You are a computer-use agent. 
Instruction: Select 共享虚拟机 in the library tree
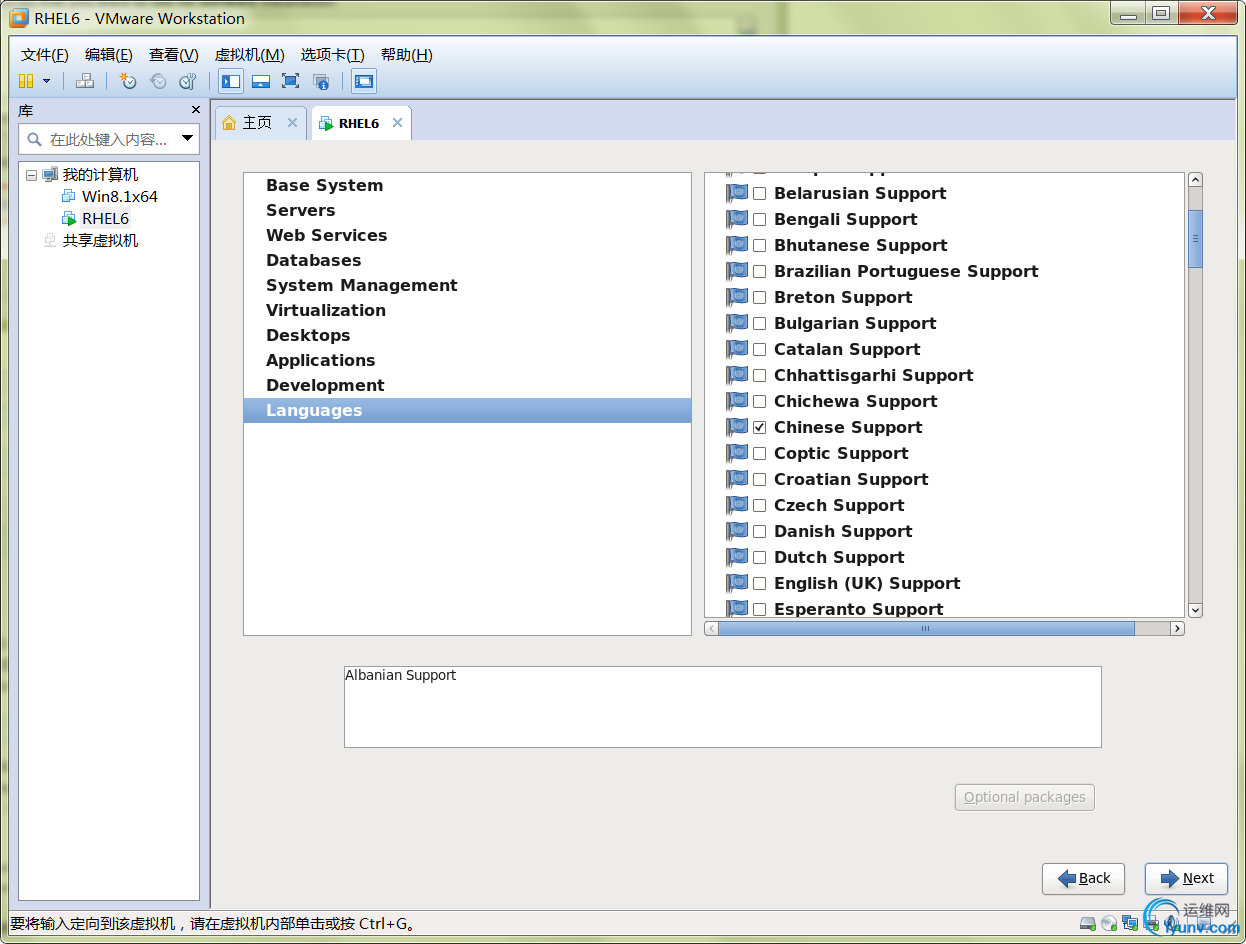(100, 240)
